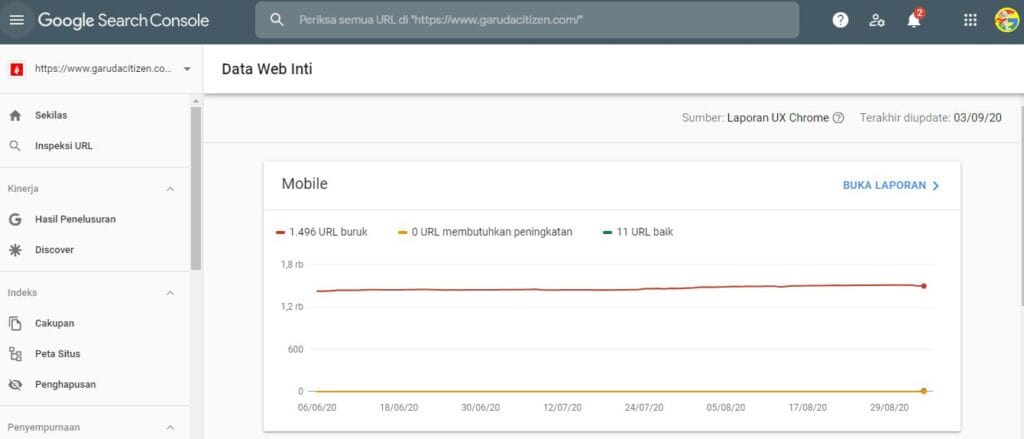The height and width of the screenshot is (439, 1024).
Task: Click the sidebar scroll up arrow
Action: [x=196, y=101]
